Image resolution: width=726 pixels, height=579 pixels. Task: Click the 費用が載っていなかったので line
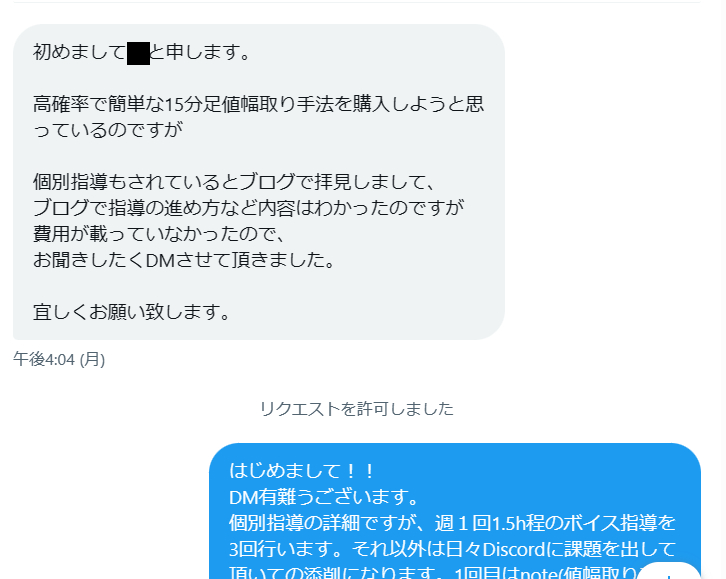(x=159, y=234)
